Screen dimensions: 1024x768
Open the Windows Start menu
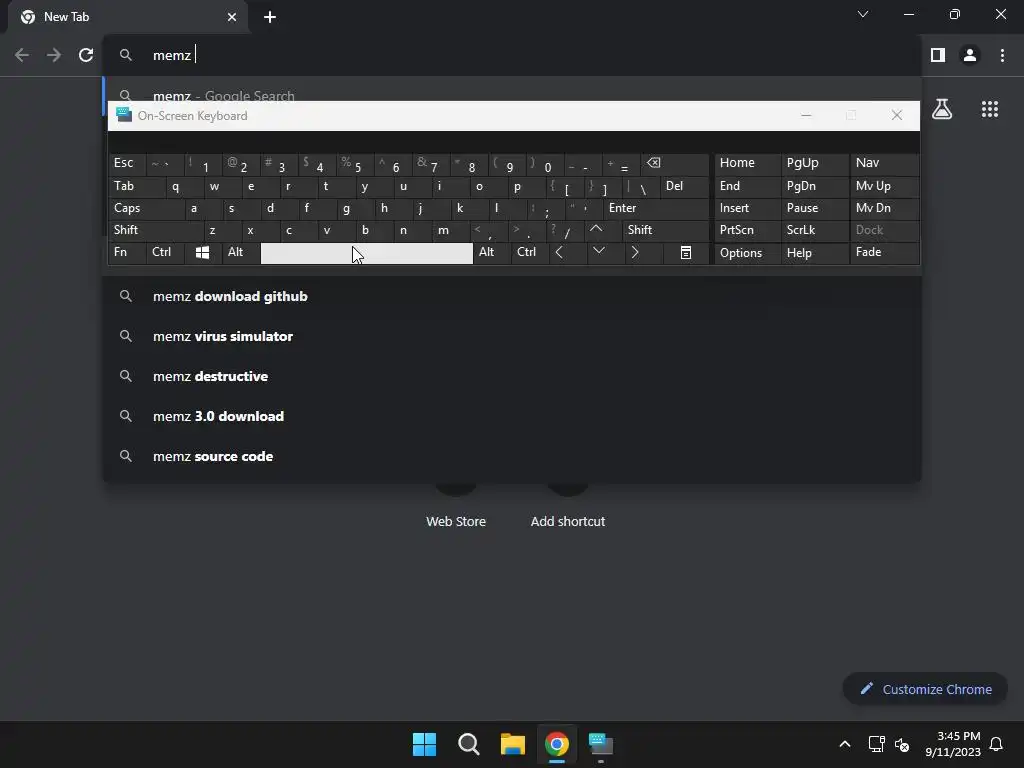pyautogui.click(x=424, y=744)
